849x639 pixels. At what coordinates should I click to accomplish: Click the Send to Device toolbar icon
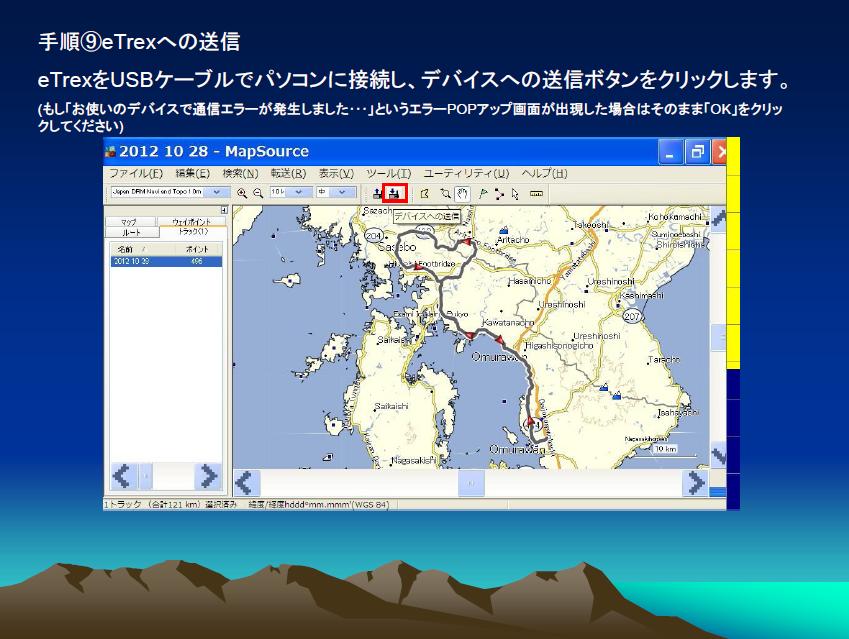[x=395, y=193]
